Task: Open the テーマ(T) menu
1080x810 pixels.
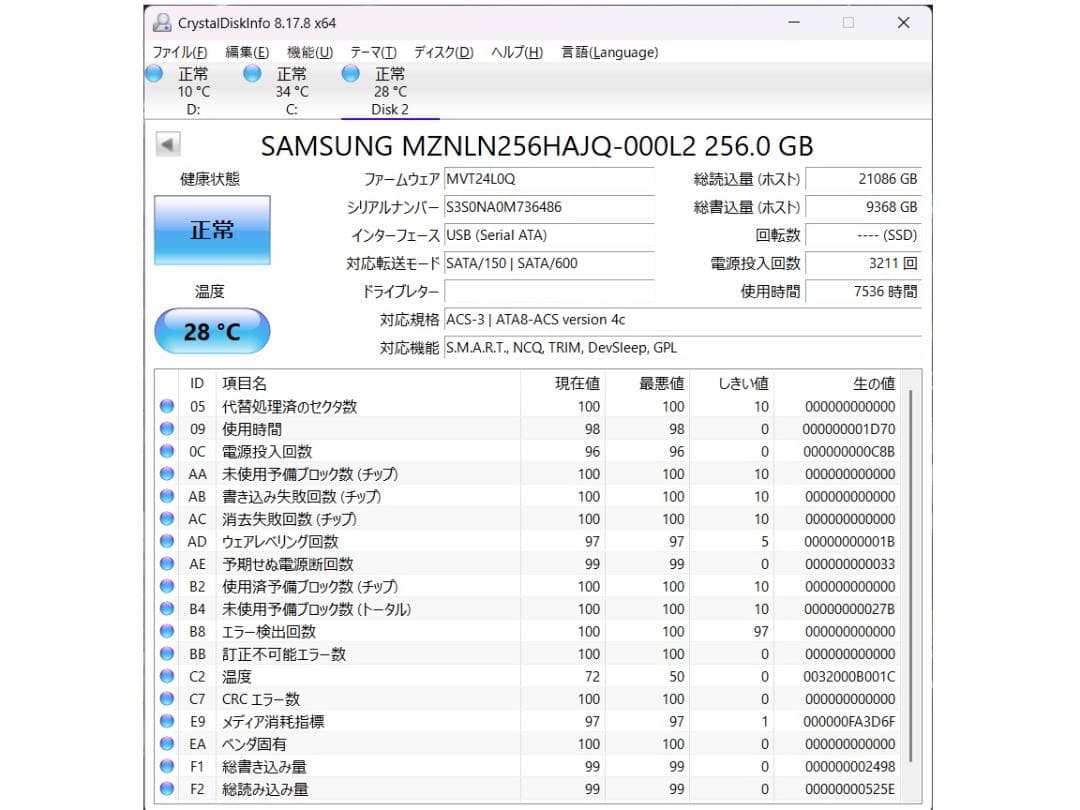Action: (372, 52)
